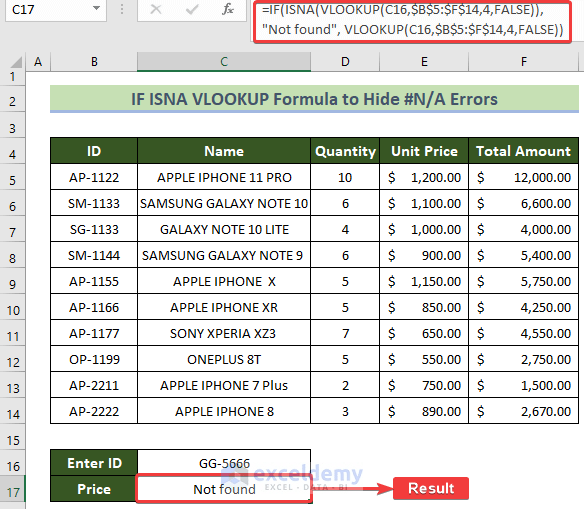Select total amount cell $1,500.00
Viewport: 584px width, 509px height.
(x=523, y=385)
